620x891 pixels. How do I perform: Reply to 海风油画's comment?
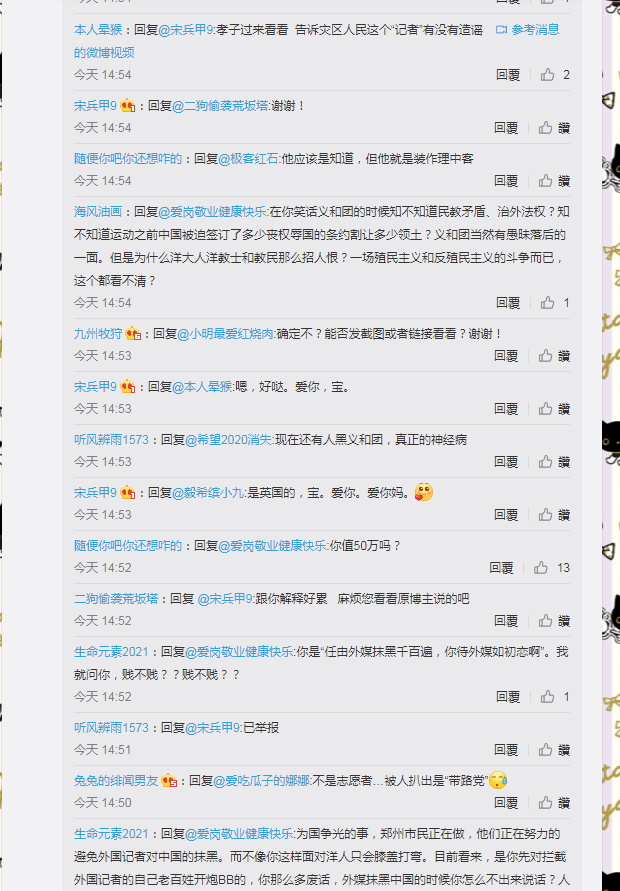coord(508,302)
